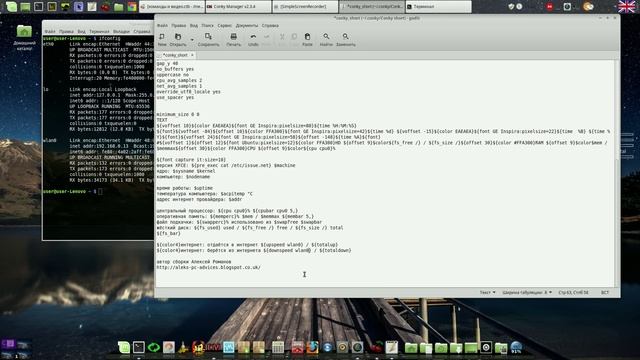The image size is (640, 360).
Task: Save the document with the Save icon
Action: (x=208, y=37)
